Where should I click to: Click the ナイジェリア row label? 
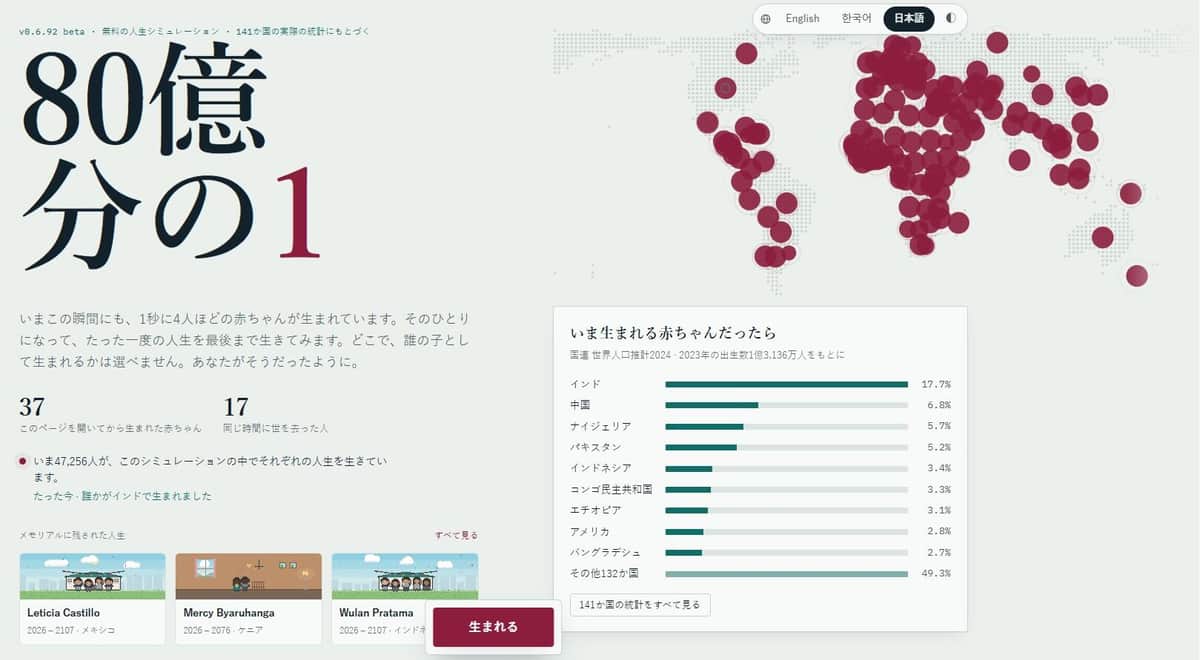(600, 426)
